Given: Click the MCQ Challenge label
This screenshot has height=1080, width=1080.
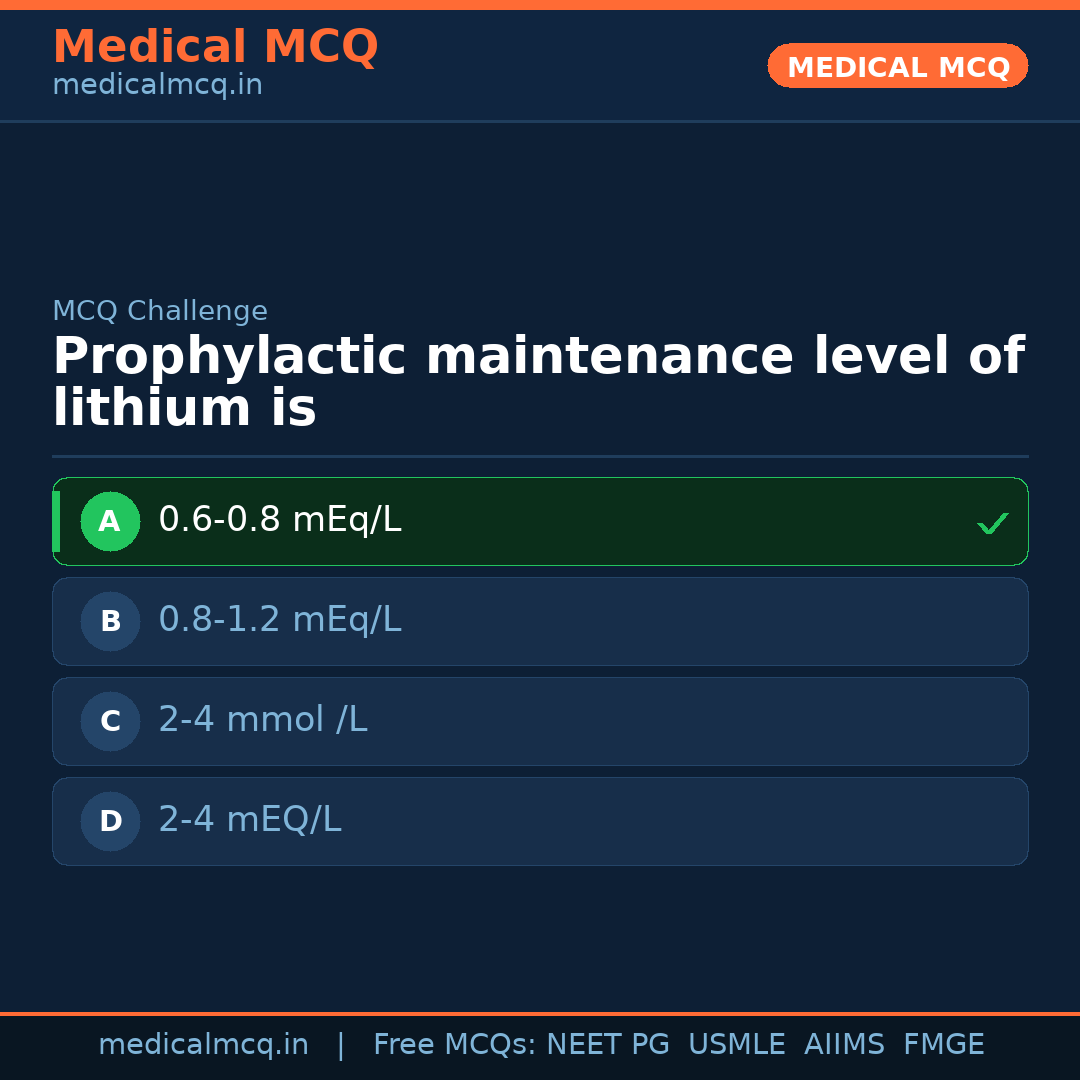Looking at the screenshot, I should tap(160, 312).
